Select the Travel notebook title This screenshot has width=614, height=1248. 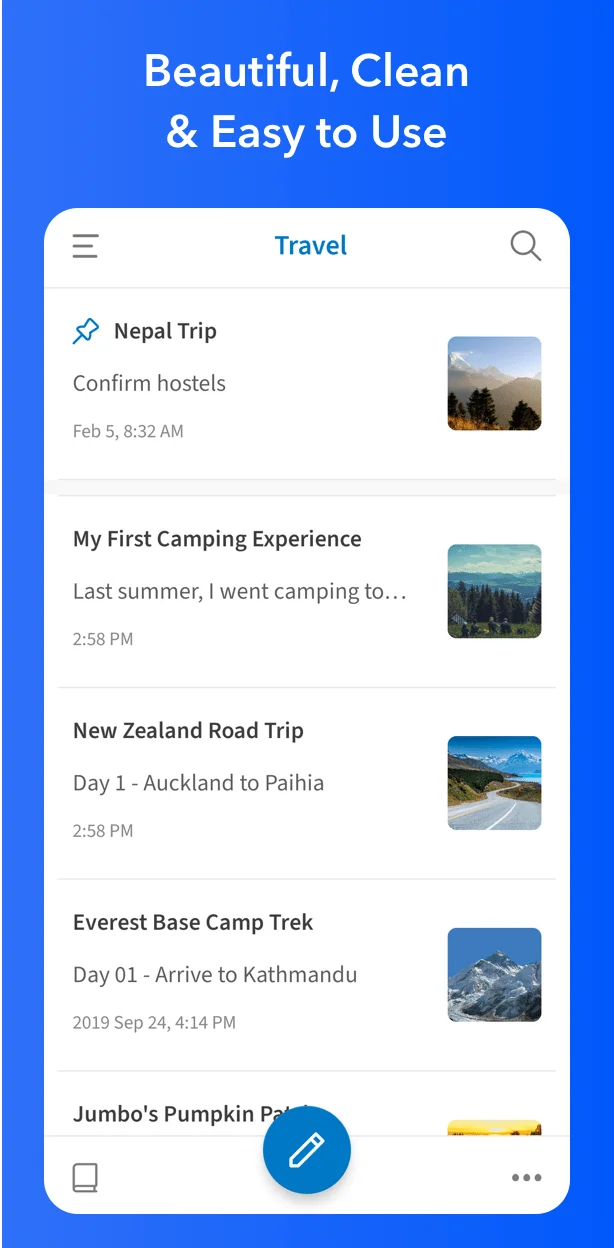(310, 245)
